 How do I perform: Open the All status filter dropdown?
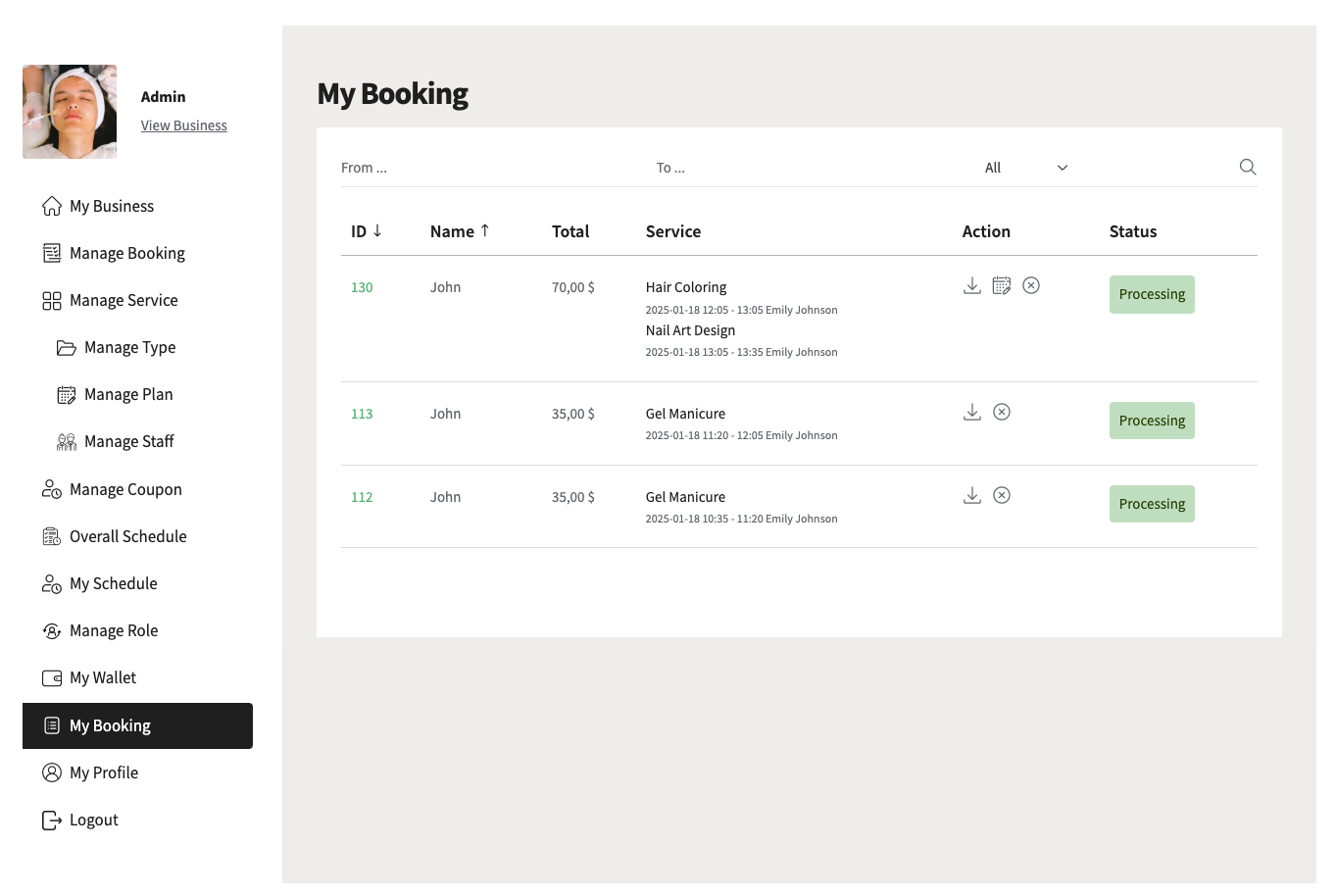coord(1025,168)
